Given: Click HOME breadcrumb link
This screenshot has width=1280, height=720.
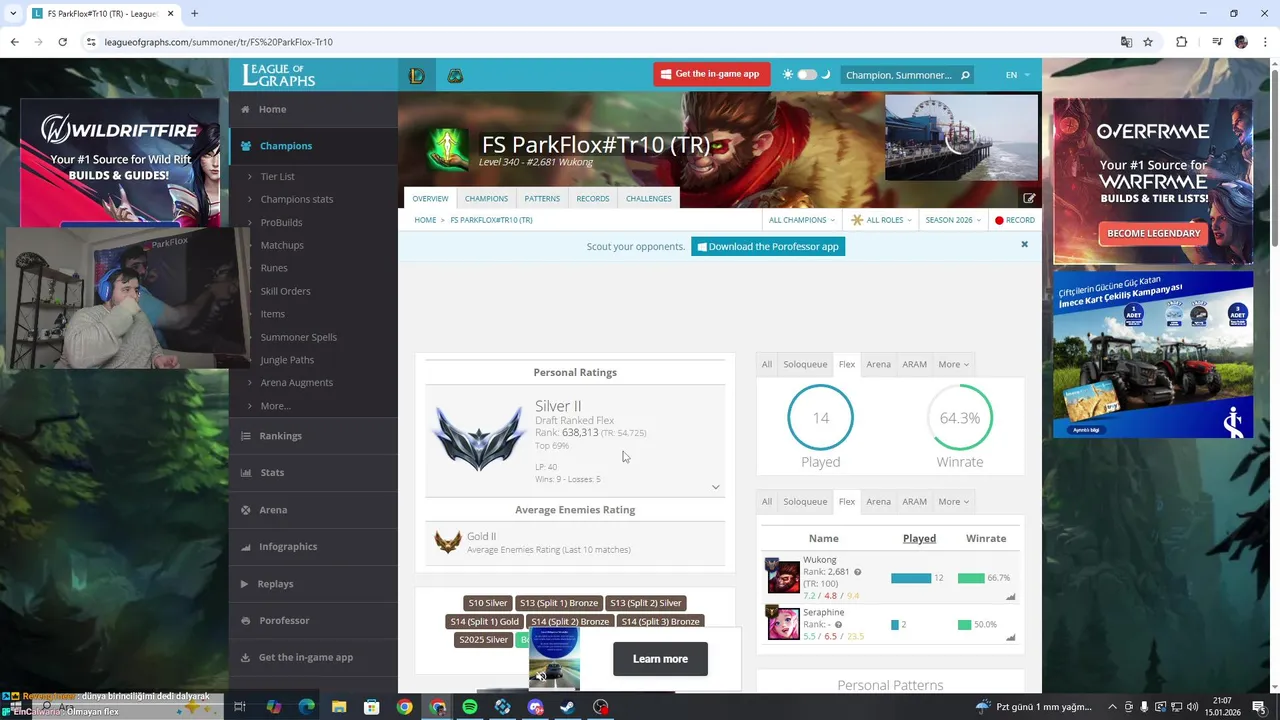Looking at the screenshot, I should [x=425, y=220].
